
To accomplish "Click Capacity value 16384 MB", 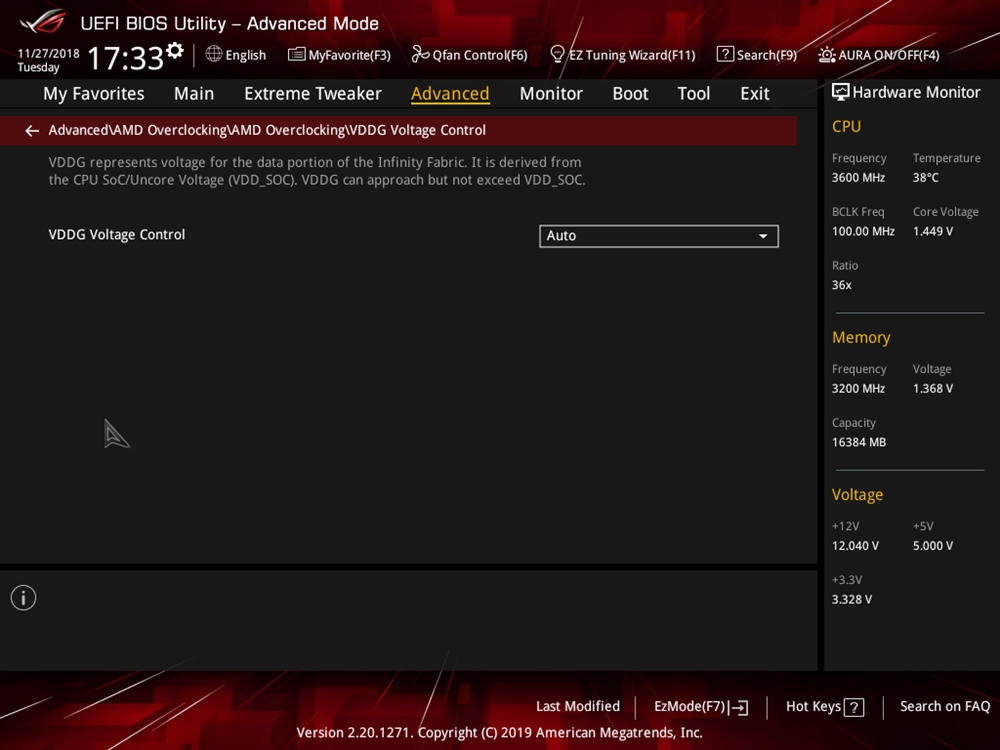I will (859, 442).
